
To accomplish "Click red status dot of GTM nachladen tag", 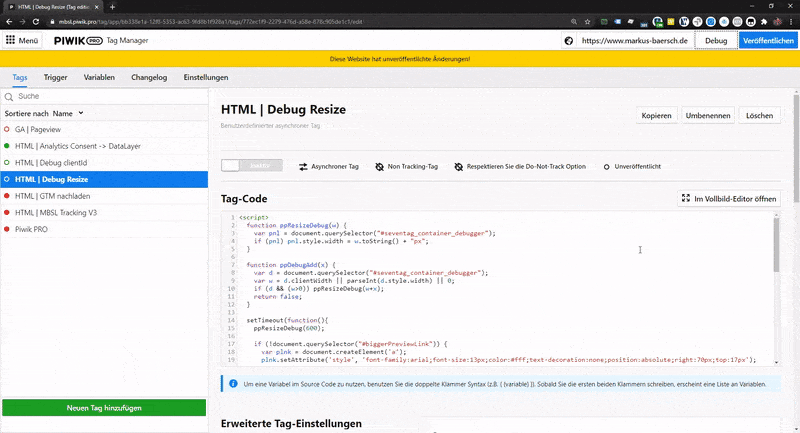I will 7,196.
